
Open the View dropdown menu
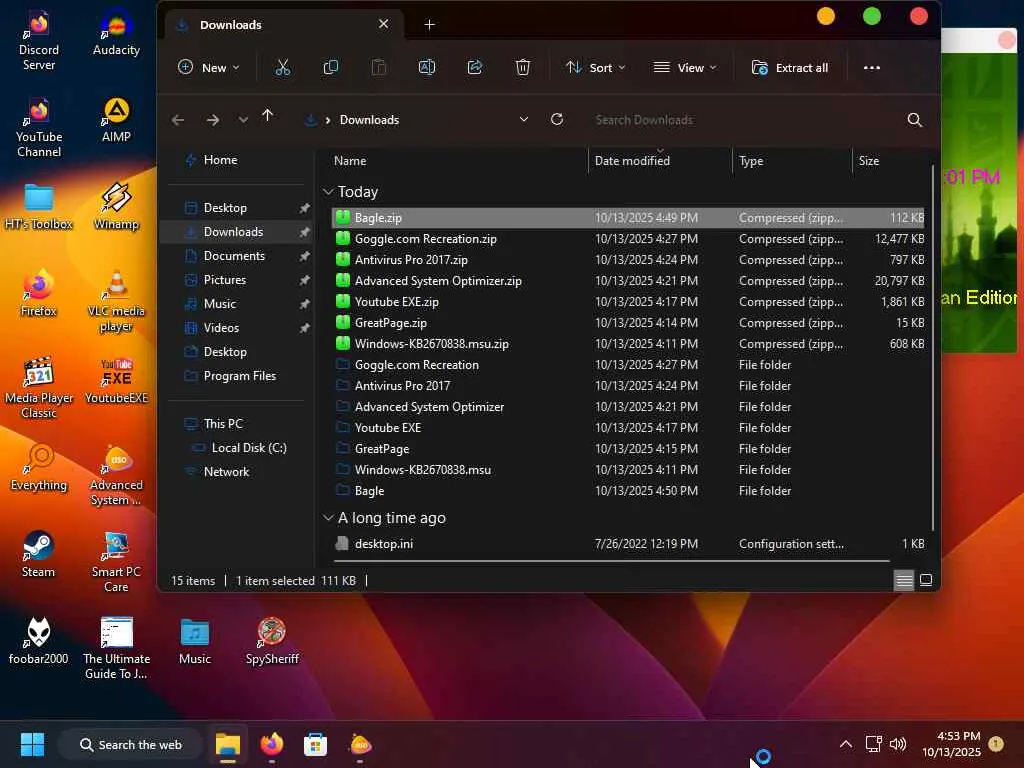[685, 68]
